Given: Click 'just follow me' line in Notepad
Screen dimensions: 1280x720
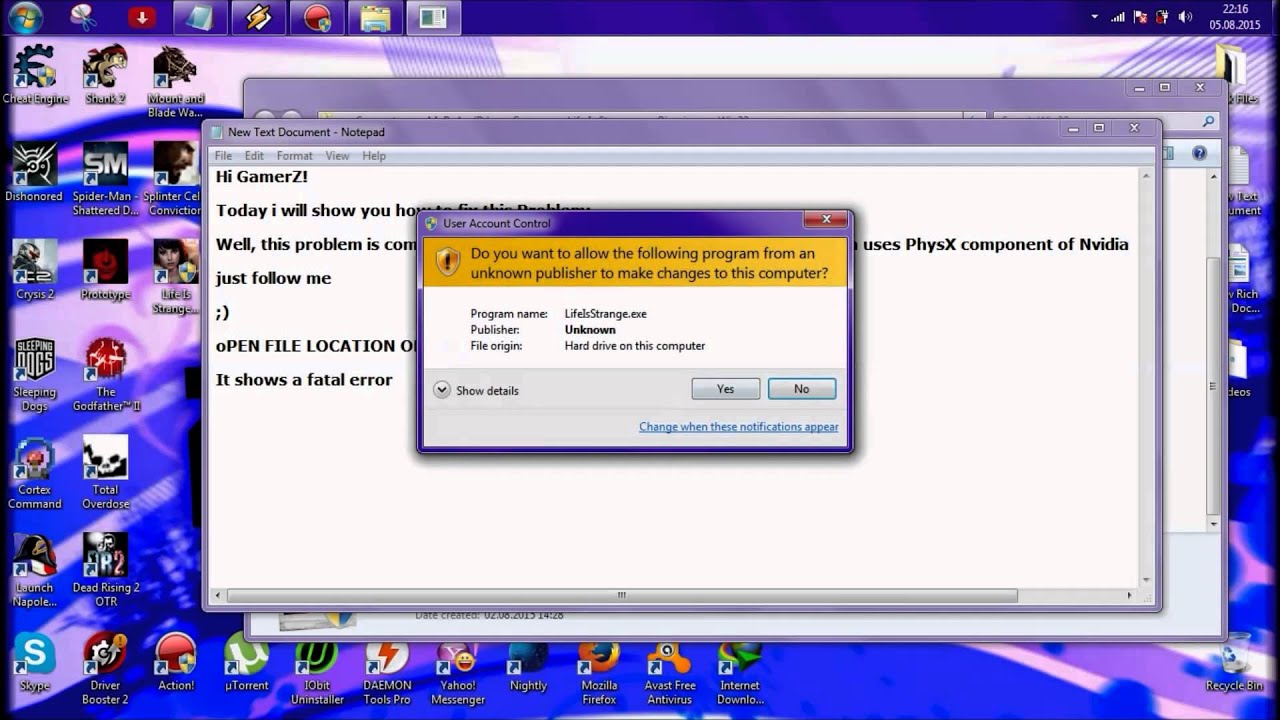Looking at the screenshot, I should coord(273,278).
